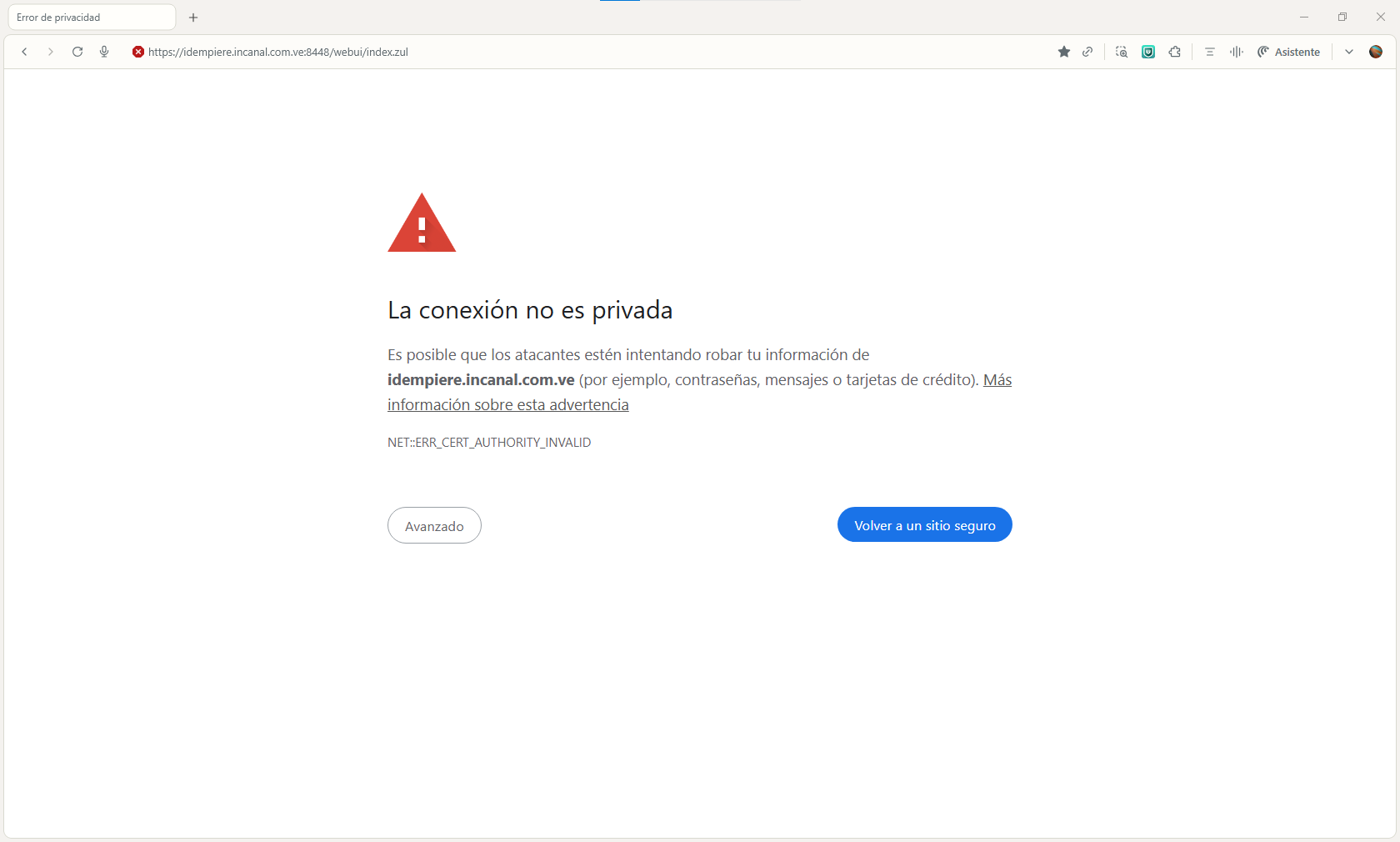This screenshot has width=1400, height=842.
Task: Open the user profile avatar
Action: [x=1376, y=52]
